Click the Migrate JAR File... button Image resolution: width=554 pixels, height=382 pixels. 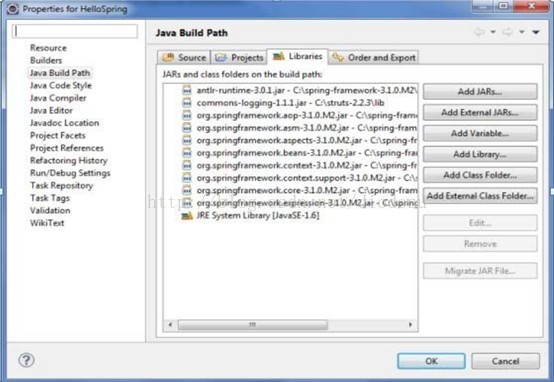pyautogui.click(x=480, y=271)
